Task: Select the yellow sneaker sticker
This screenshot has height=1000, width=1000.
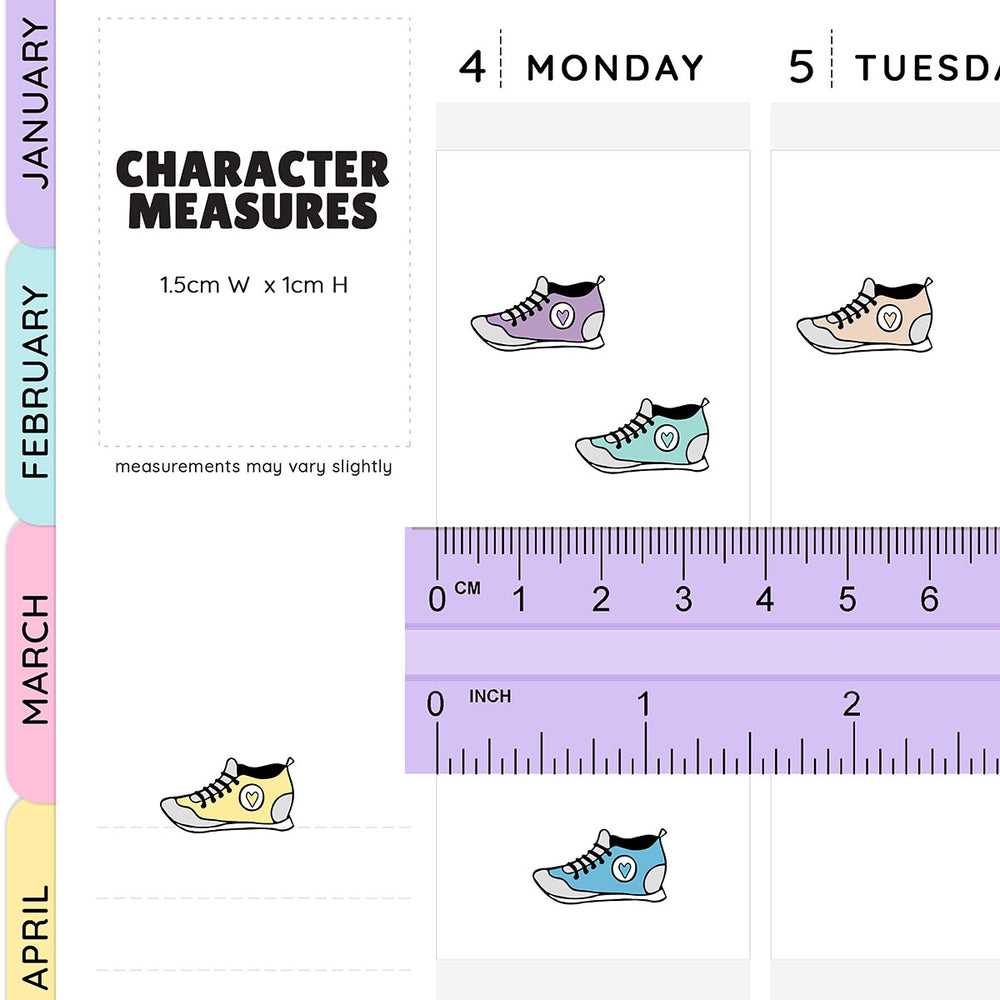Action: coord(229,796)
